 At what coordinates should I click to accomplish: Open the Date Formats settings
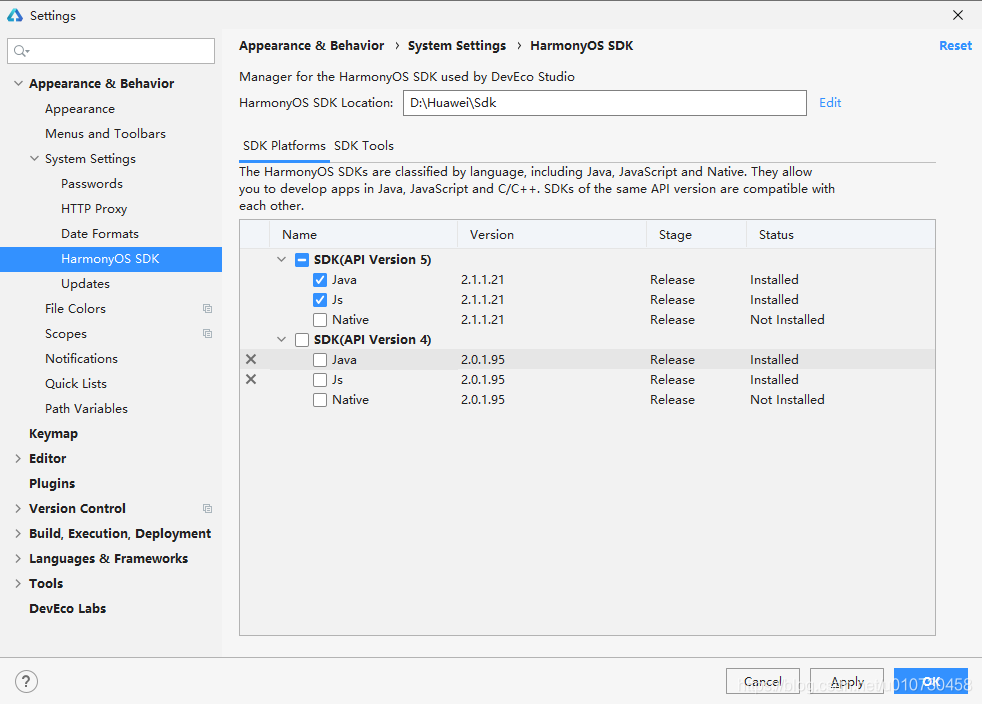point(100,234)
